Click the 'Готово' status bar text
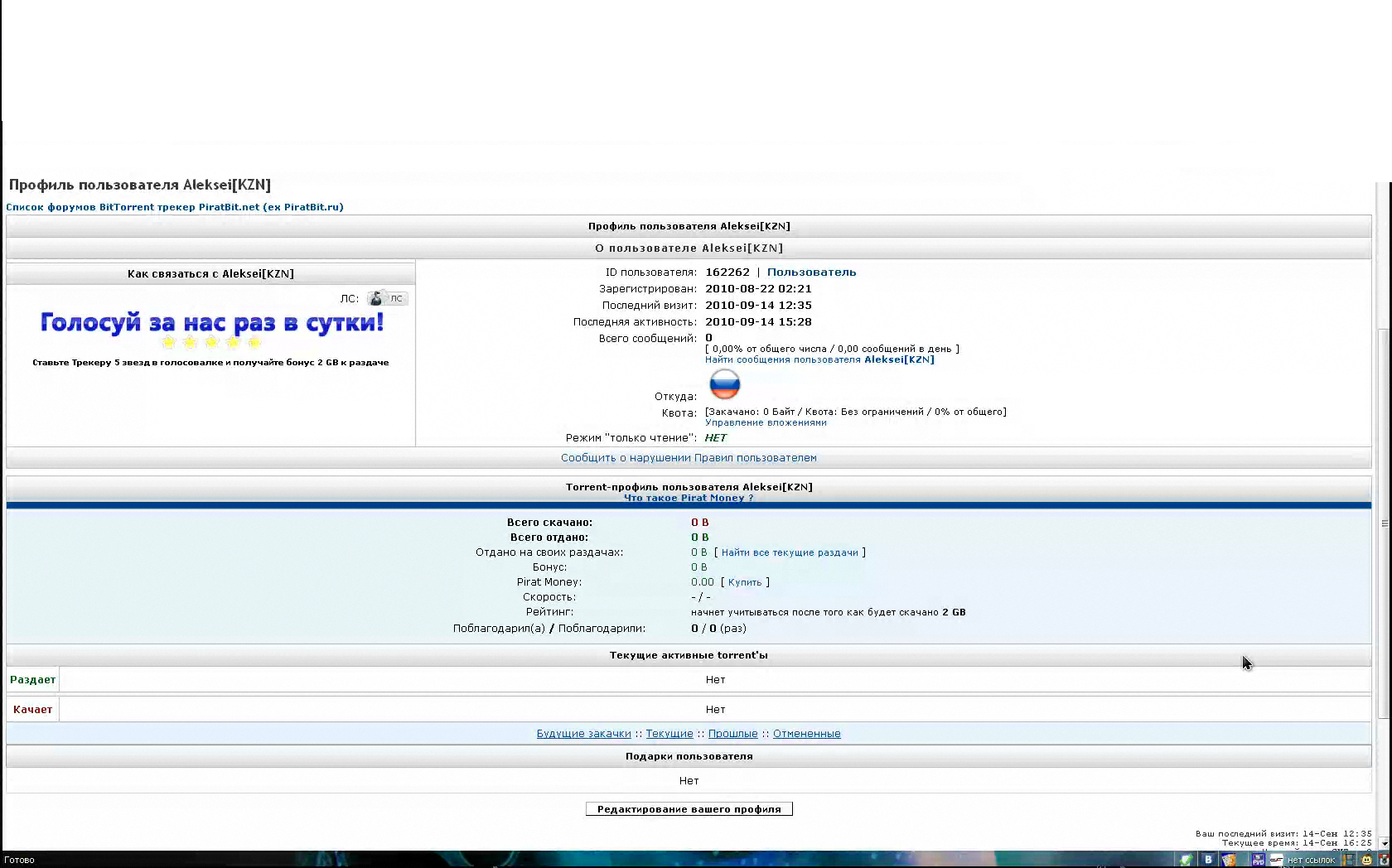Screen dimensions: 1392x868 point(19,860)
